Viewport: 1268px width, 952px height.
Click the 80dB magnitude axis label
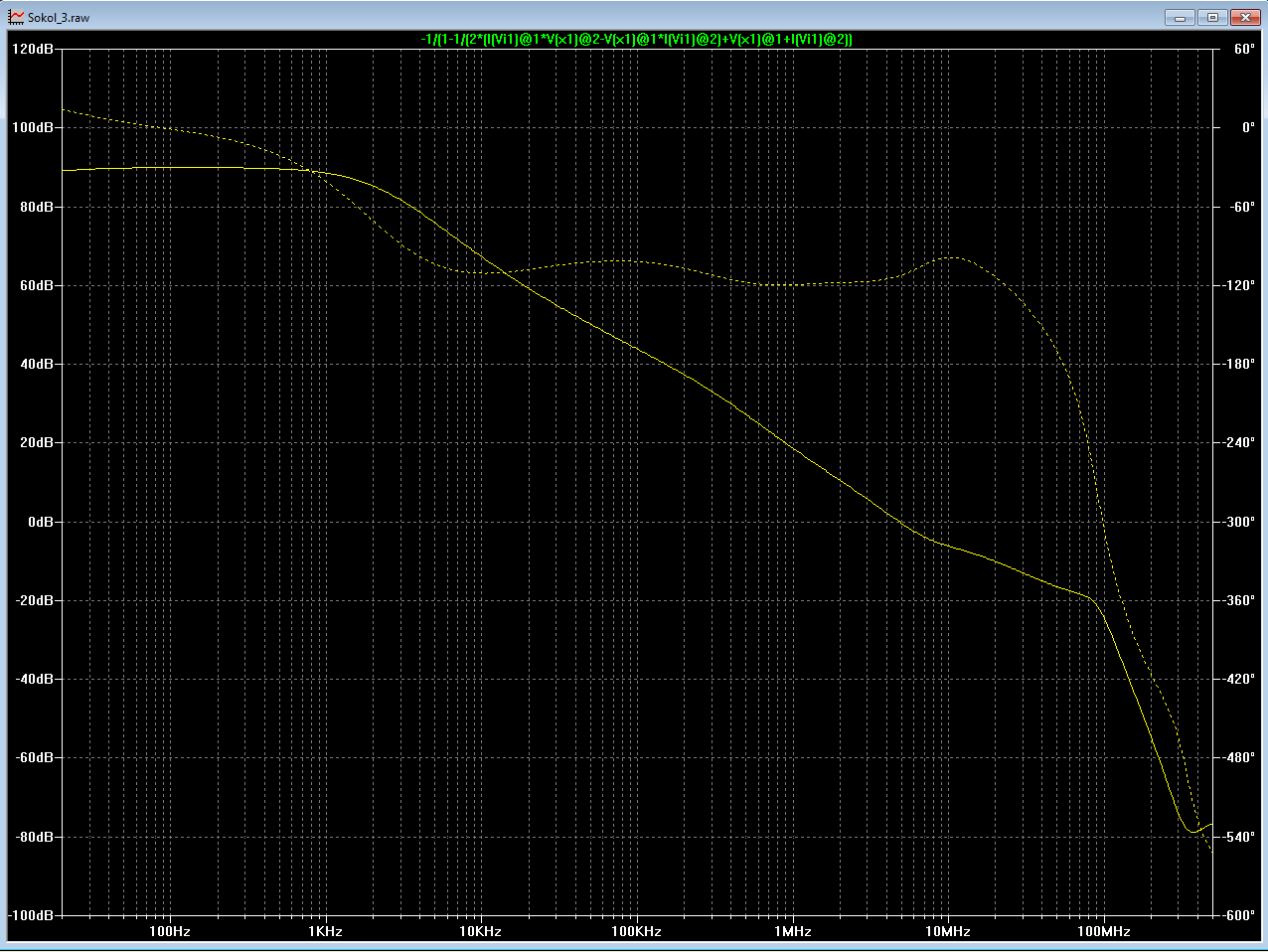coord(36,207)
